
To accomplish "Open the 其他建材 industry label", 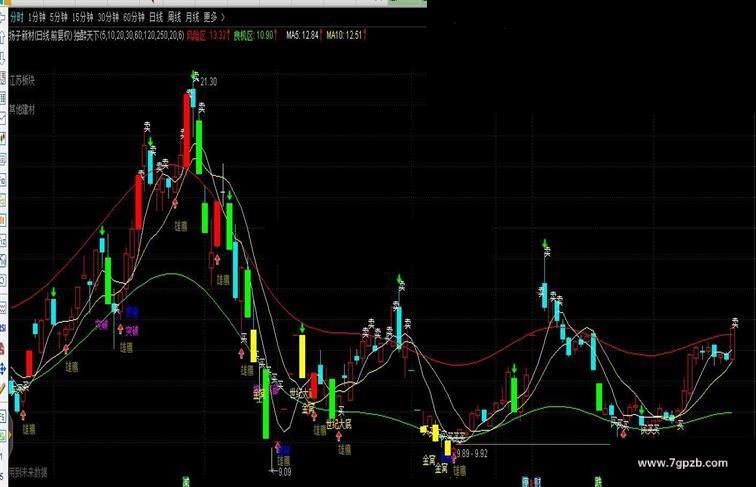I will (x=22, y=109).
